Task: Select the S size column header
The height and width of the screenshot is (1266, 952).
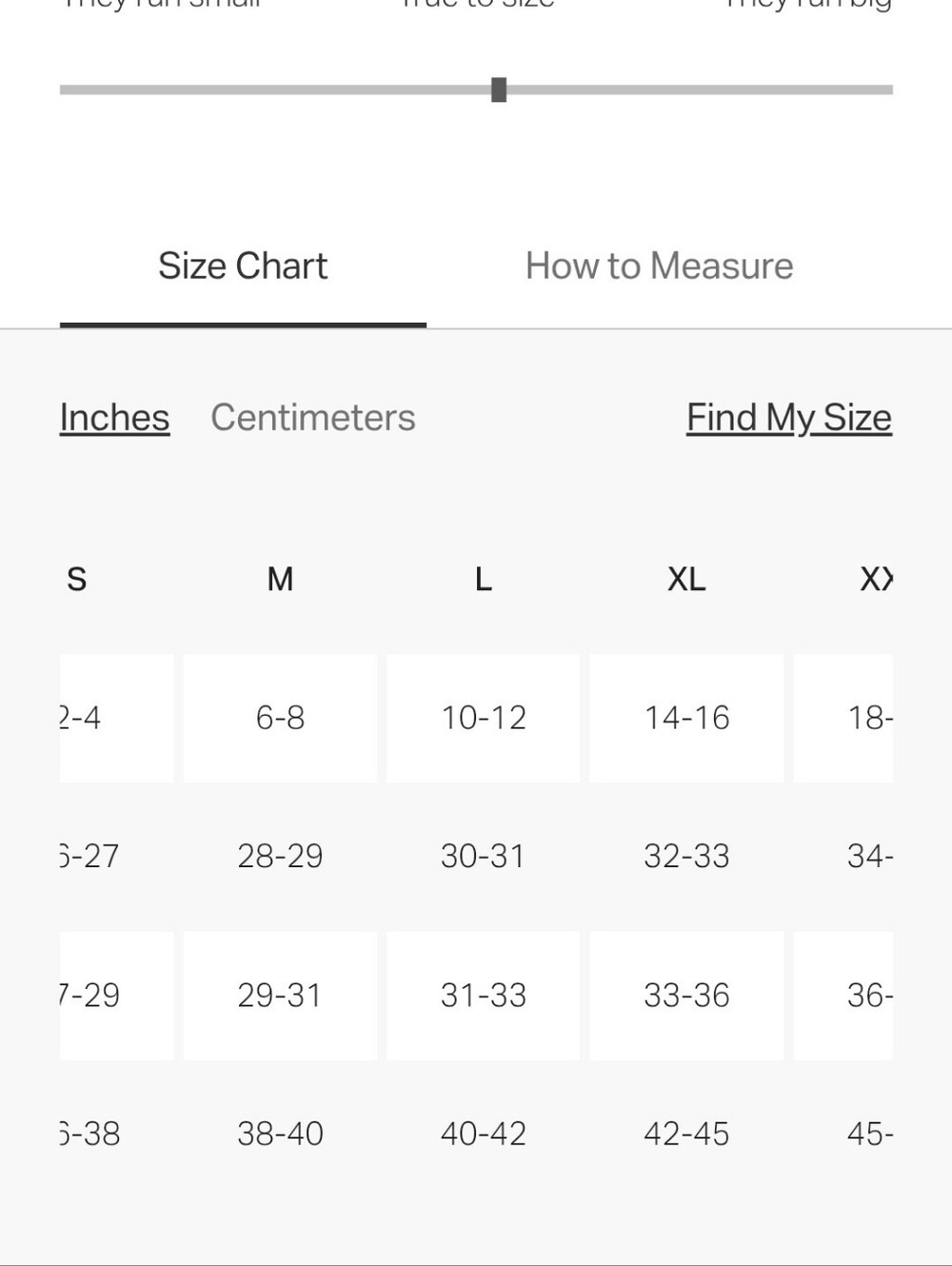Action: point(77,579)
